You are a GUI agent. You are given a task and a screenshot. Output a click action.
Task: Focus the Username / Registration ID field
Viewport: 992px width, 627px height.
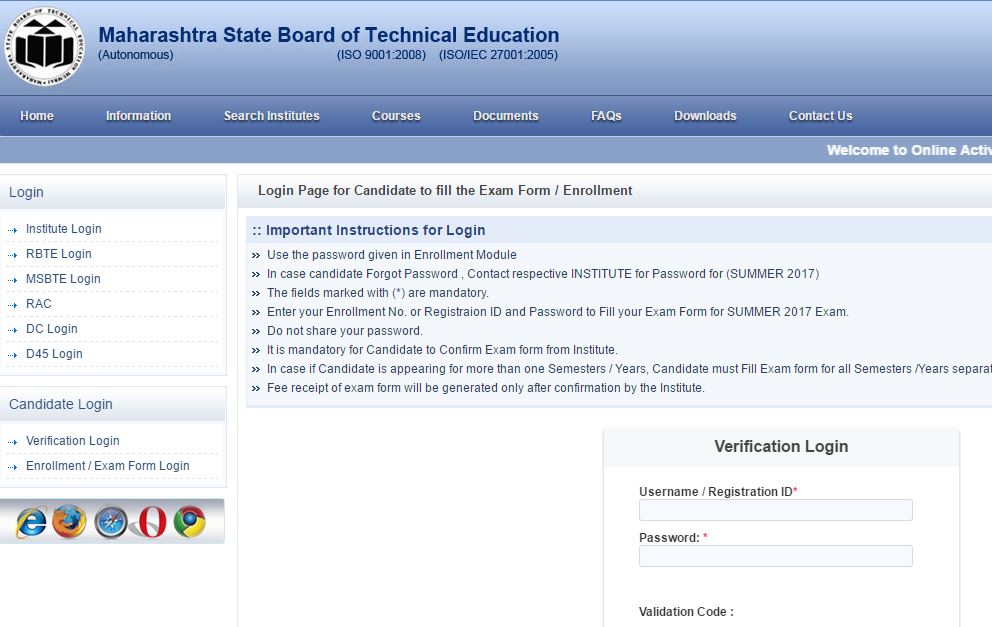coord(776,510)
